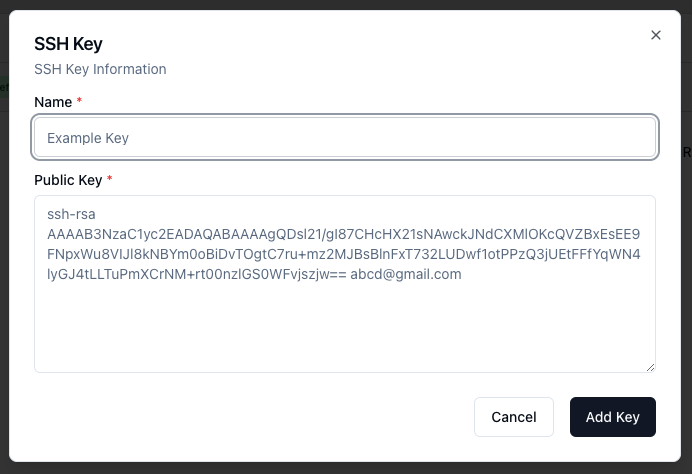
Task: Click the green badge peeking at the left edge
Action: (4, 87)
